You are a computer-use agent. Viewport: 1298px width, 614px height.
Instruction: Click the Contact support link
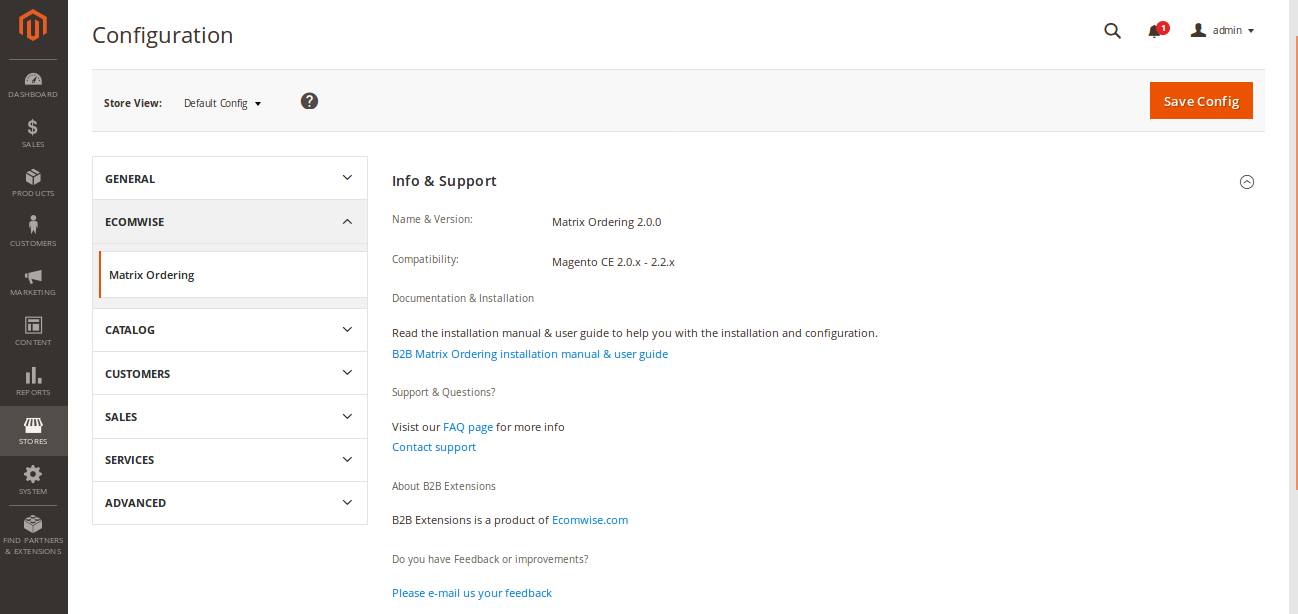click(x=434, y=447)
